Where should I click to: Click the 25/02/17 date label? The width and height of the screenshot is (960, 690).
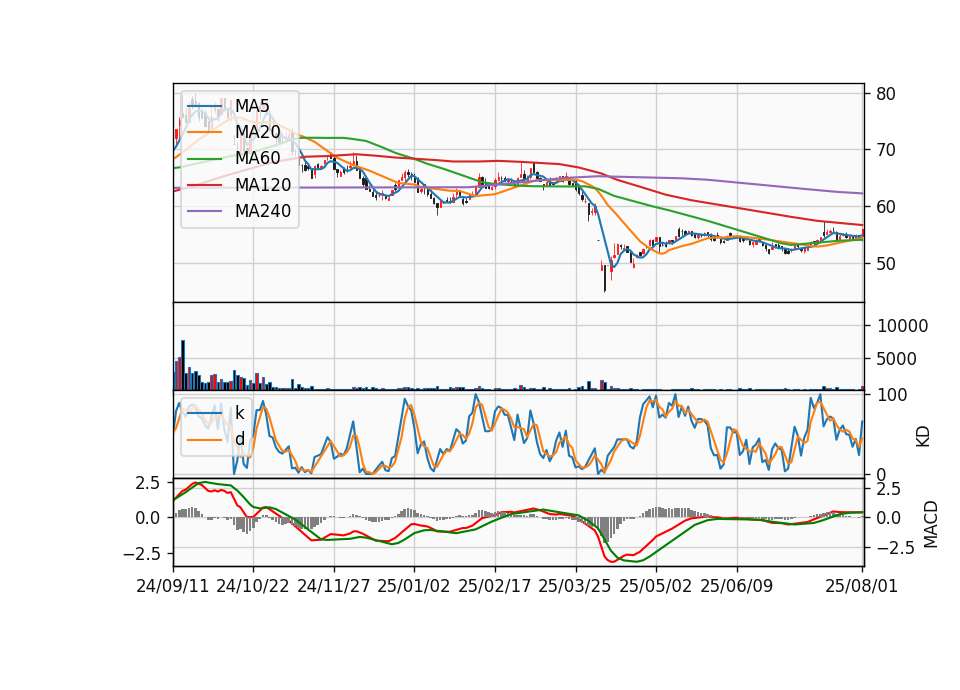coord(495,587)
